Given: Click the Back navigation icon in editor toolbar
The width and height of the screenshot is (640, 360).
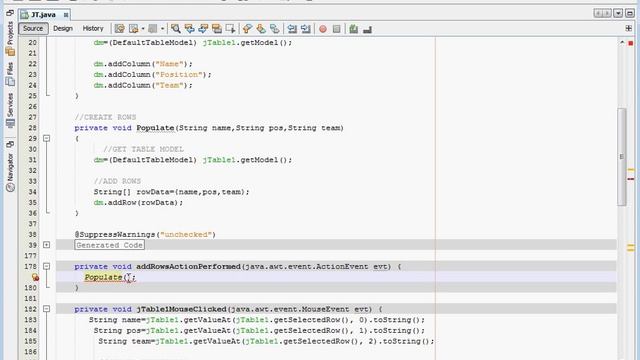Looking at the screenshot, I should [134, 29].
